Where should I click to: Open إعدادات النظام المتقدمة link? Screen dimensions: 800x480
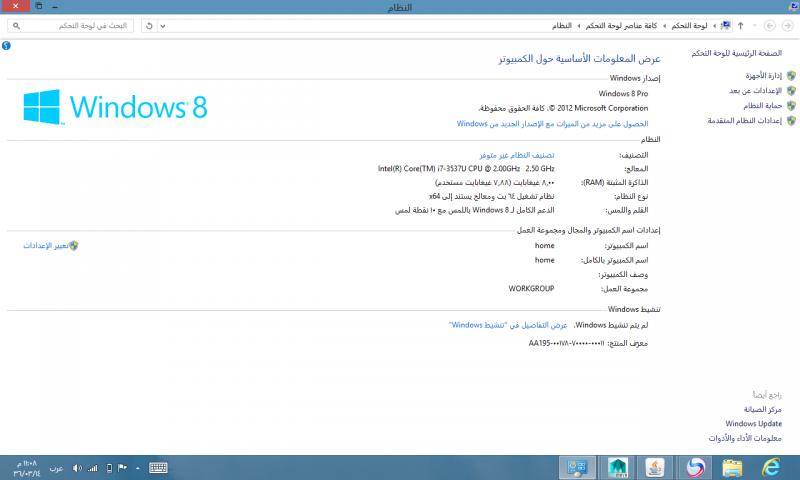click(x=744, y=120)
